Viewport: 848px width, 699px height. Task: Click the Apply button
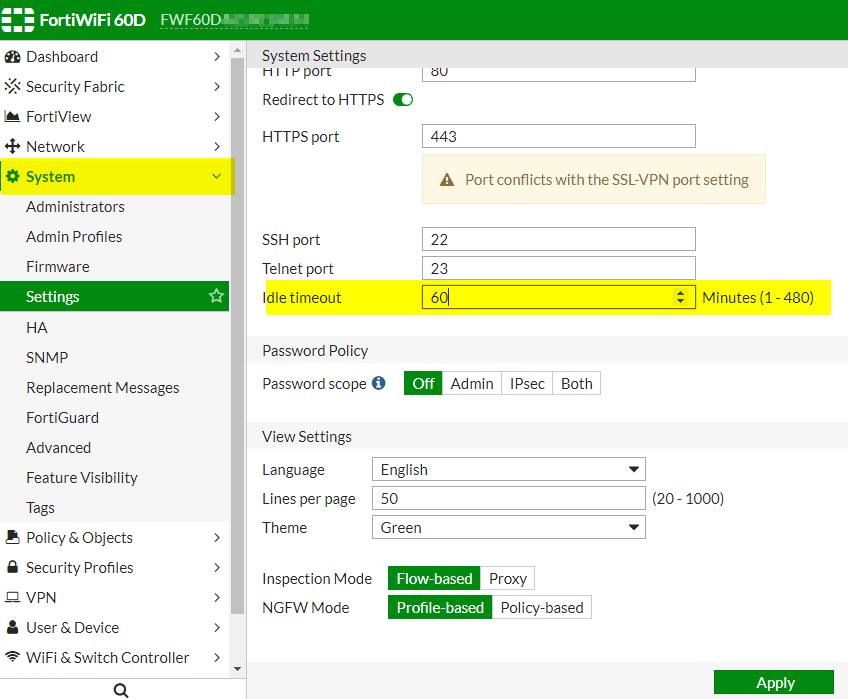pyautogui.click(x=774, y=683)
